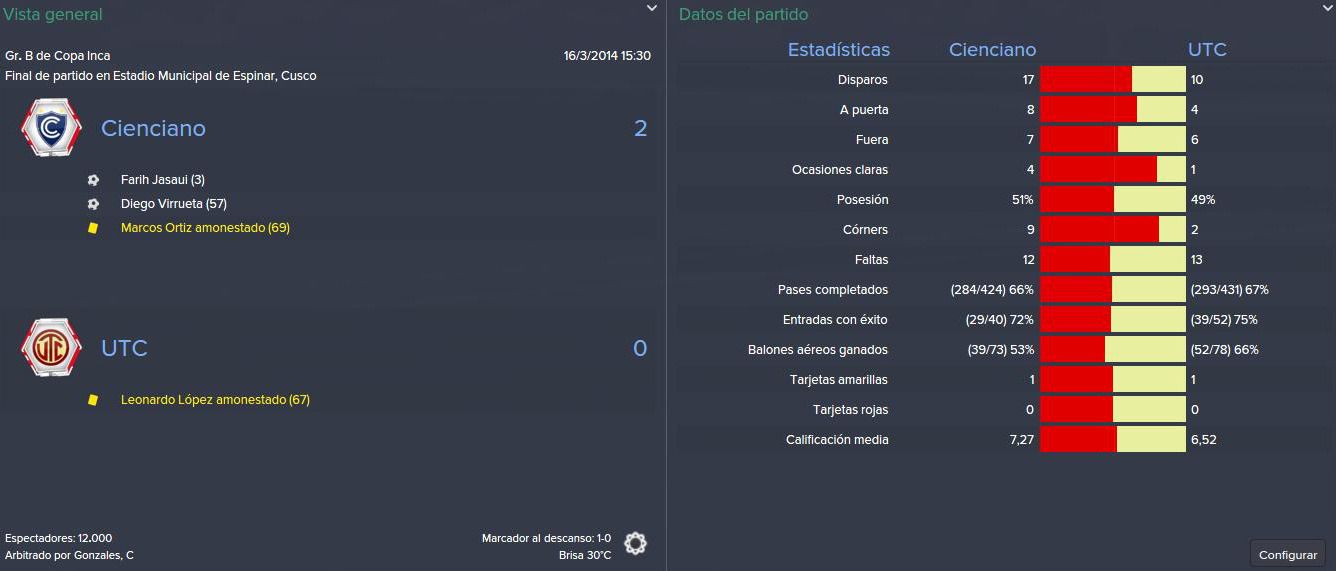Click goal ball icon beside Farih Jasaui

[93, 180]
